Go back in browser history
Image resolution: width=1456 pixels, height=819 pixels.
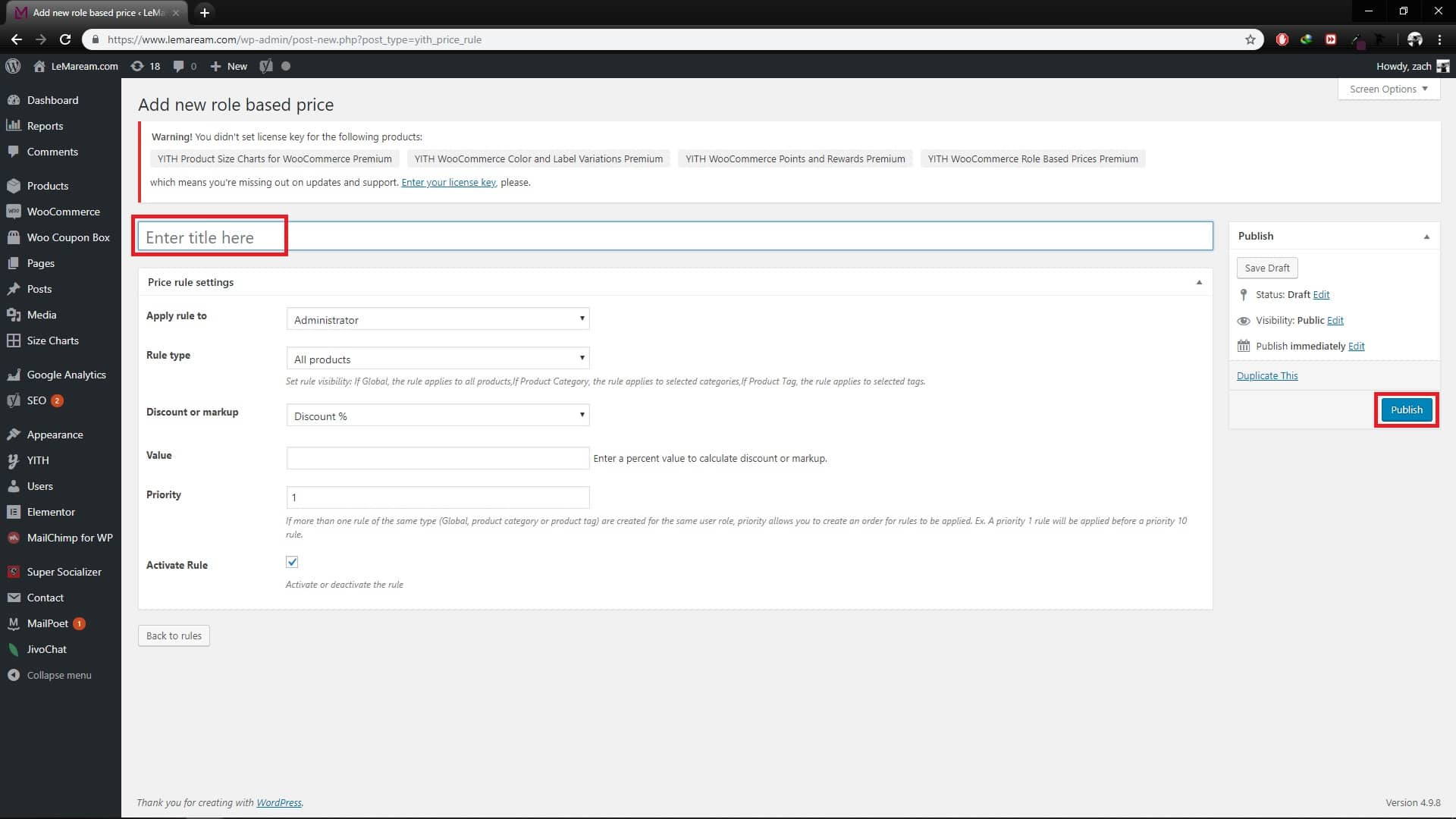click(17, 39)
